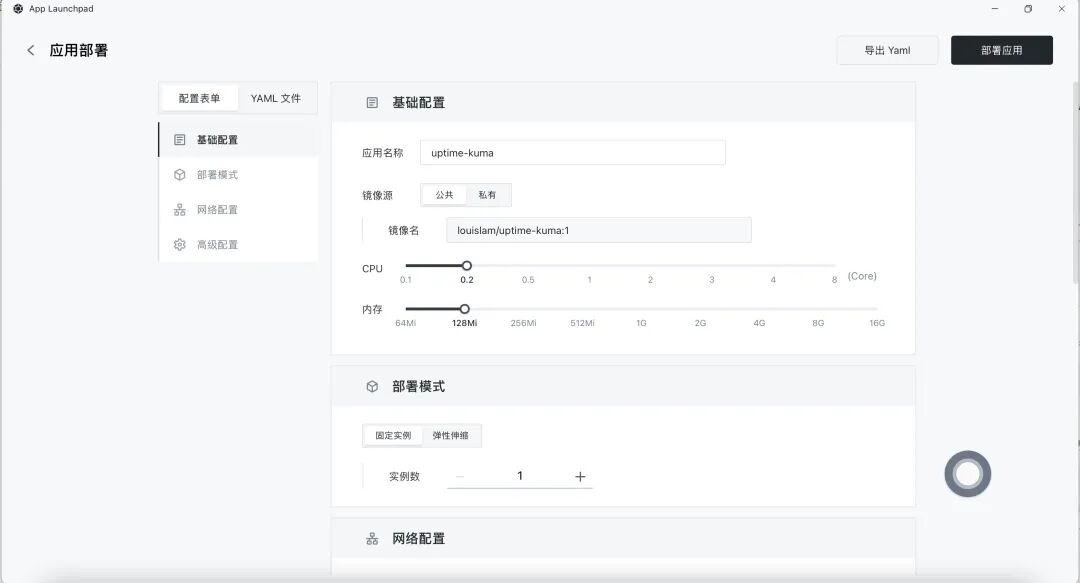Click the 64Mi memory label
This screenshot has width=1080, height=583.
tap(406, 323)
